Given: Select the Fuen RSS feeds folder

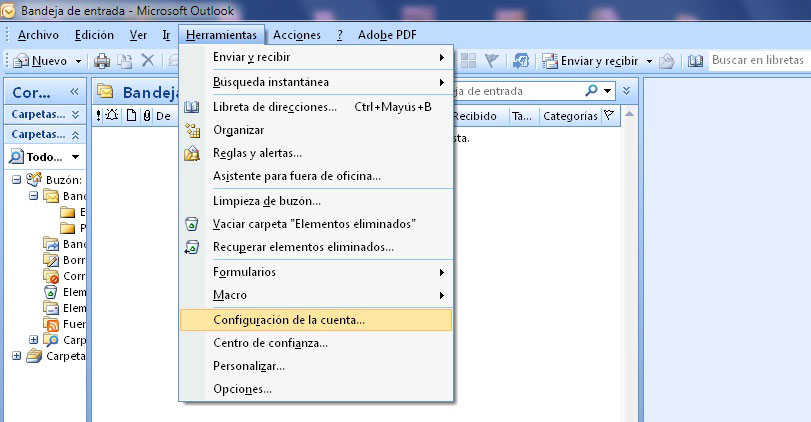Looking at the screenshot, I should coord(65,324).
